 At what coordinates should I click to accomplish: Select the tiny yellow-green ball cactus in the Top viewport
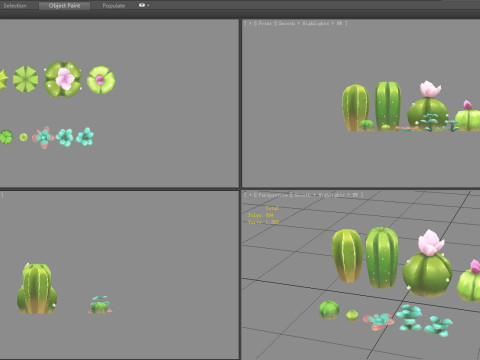(x=23, y=137)
